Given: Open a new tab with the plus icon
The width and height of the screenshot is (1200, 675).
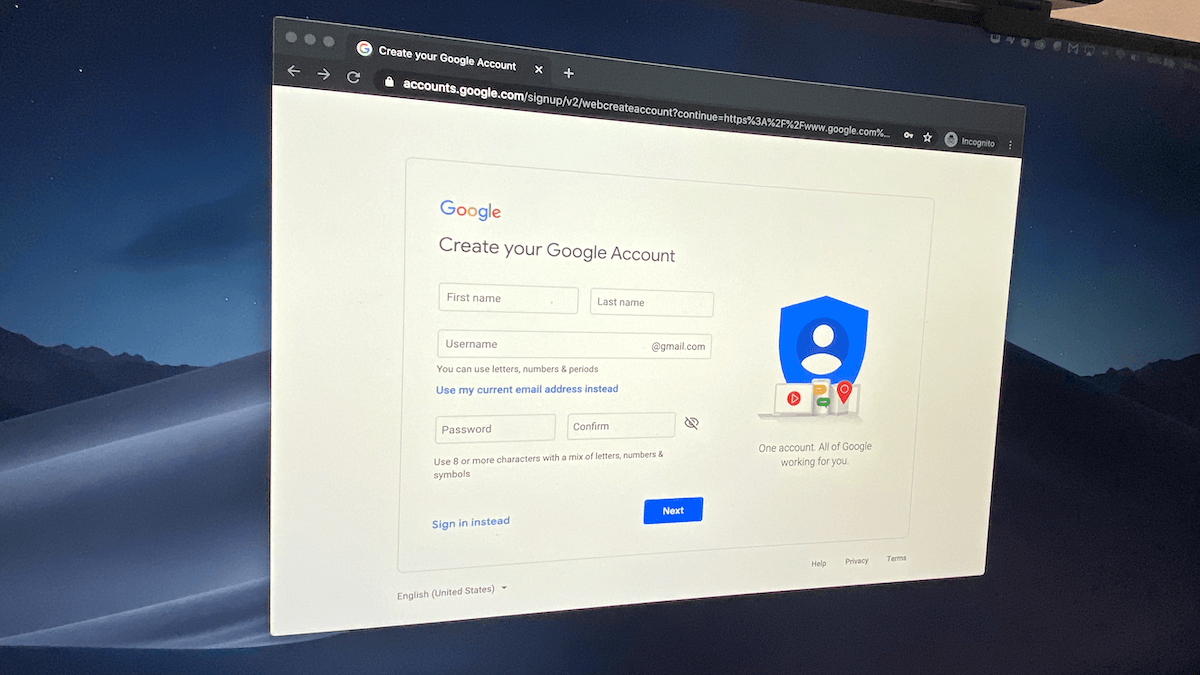Looking at the screenshot, I should point(568,73).
